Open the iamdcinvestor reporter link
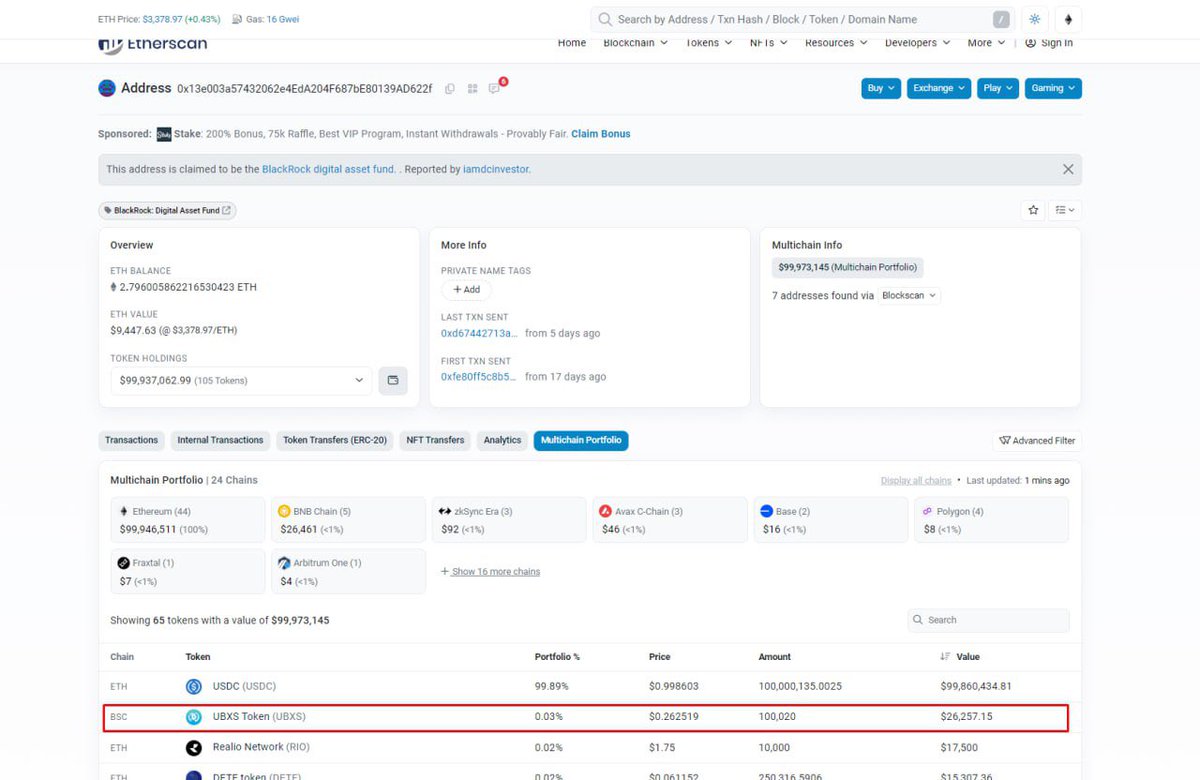The height and width of the screenshot is (780, 1200). [495, 170]
